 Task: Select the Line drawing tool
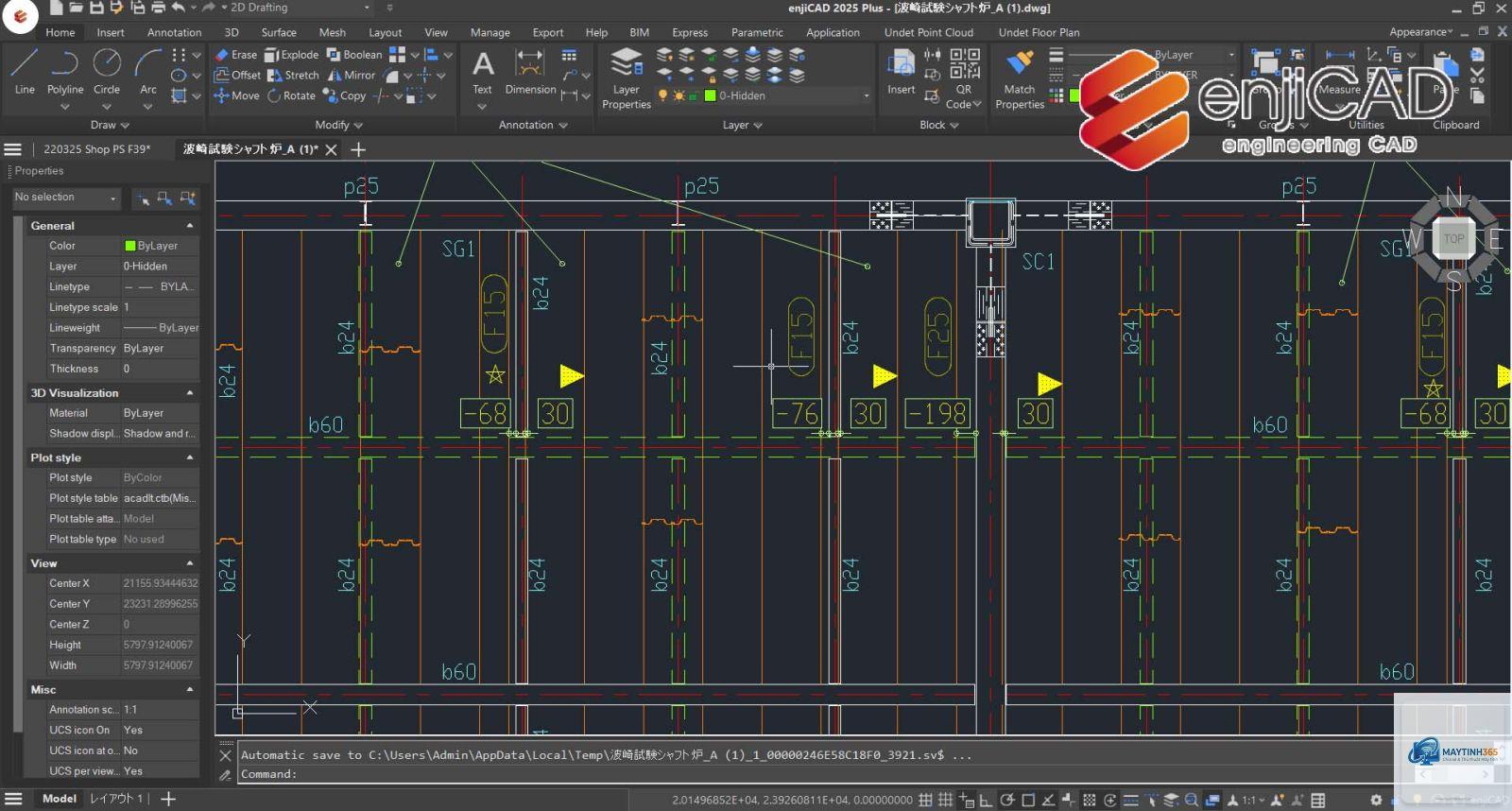[x=25, y=72]
